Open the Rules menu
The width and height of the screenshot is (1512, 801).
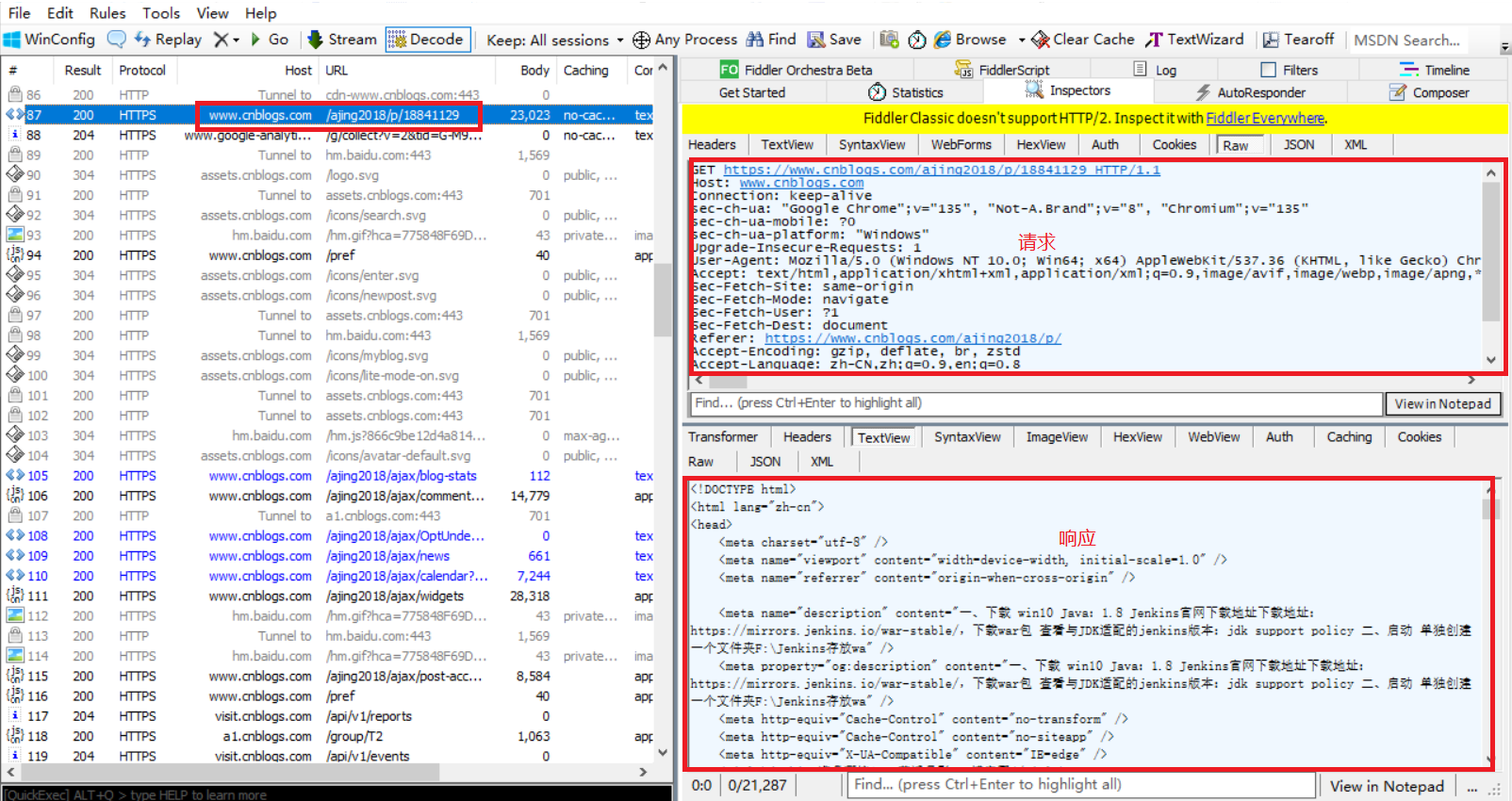pyautogui.click(x=107, y=13)
